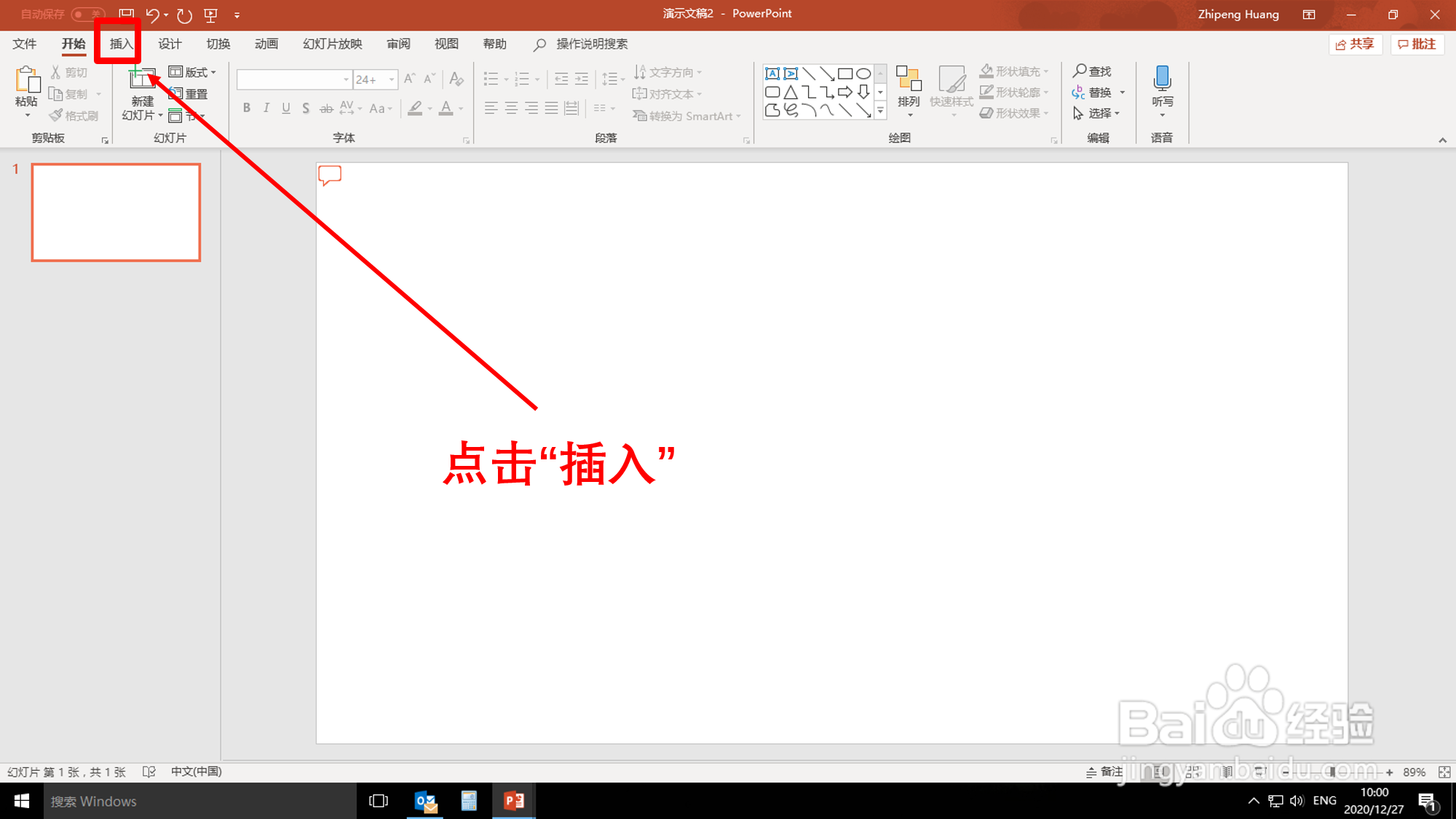This screenshot has height=819, width=1456.
Task: Open Arrange (排列) dropdown
Action: 909,92
